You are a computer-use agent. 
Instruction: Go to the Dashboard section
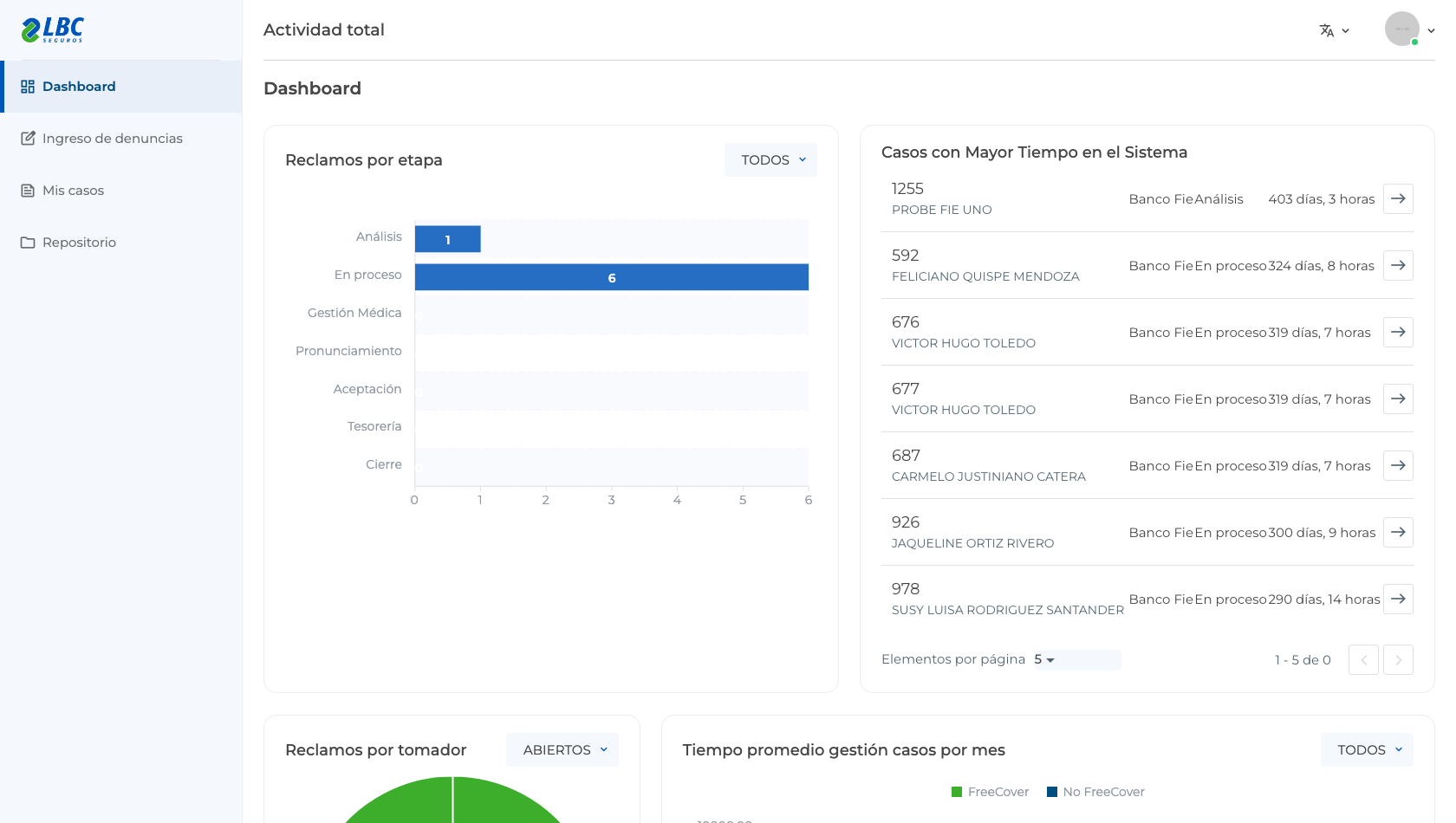tap(121, 87)
